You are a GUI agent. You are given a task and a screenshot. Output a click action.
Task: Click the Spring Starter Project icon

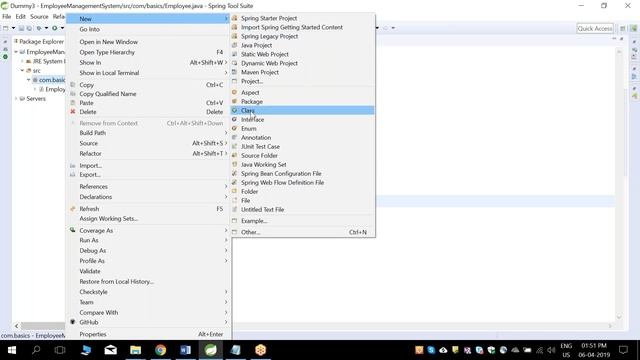234,18
